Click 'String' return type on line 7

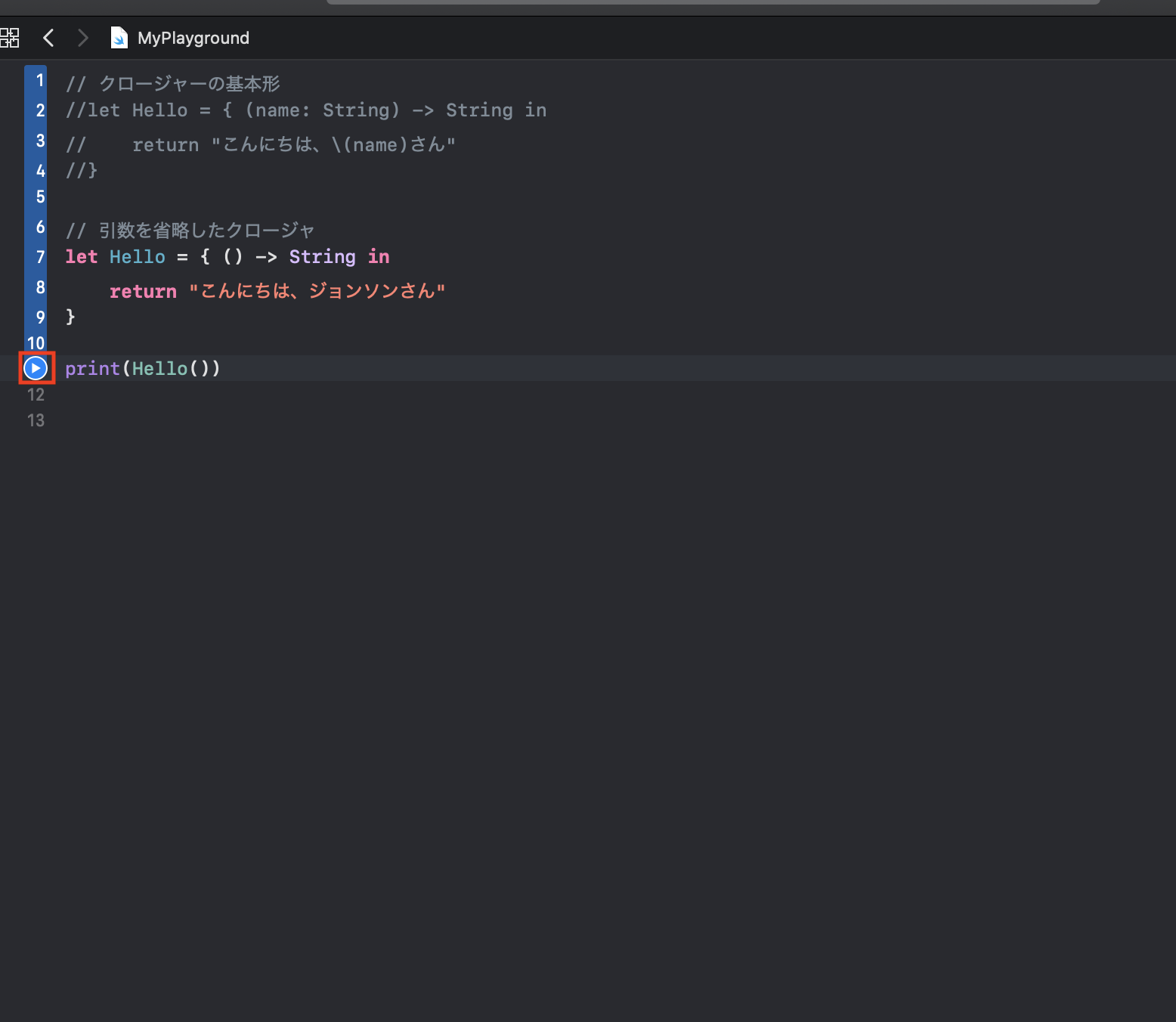pyautogui.click(x=323, y=257)
